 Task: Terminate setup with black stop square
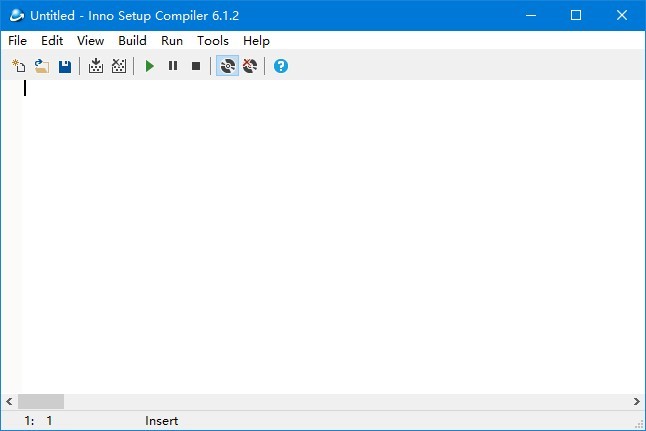tap(196, 66)
